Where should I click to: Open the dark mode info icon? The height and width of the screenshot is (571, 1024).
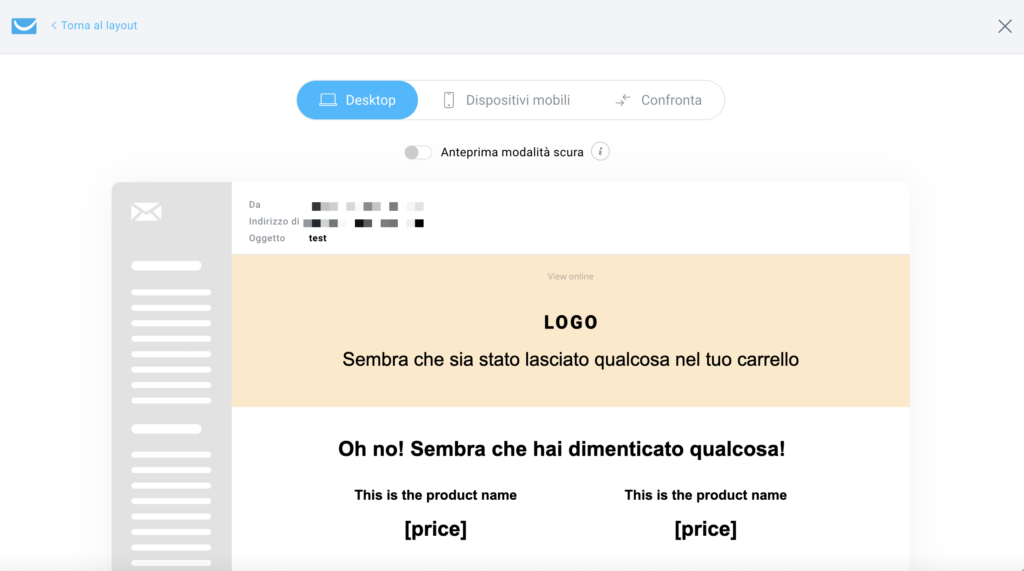[600, 152]
